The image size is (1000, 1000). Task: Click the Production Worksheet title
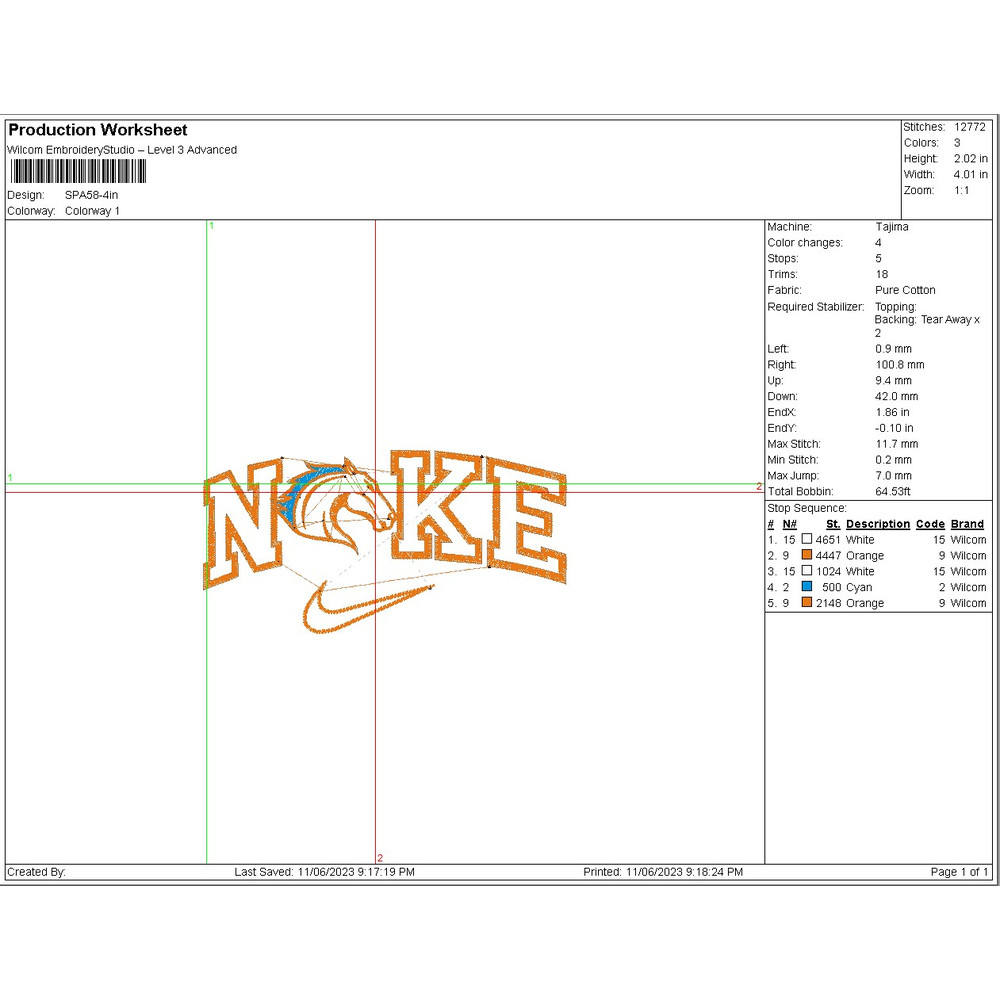tap(98, 130)
